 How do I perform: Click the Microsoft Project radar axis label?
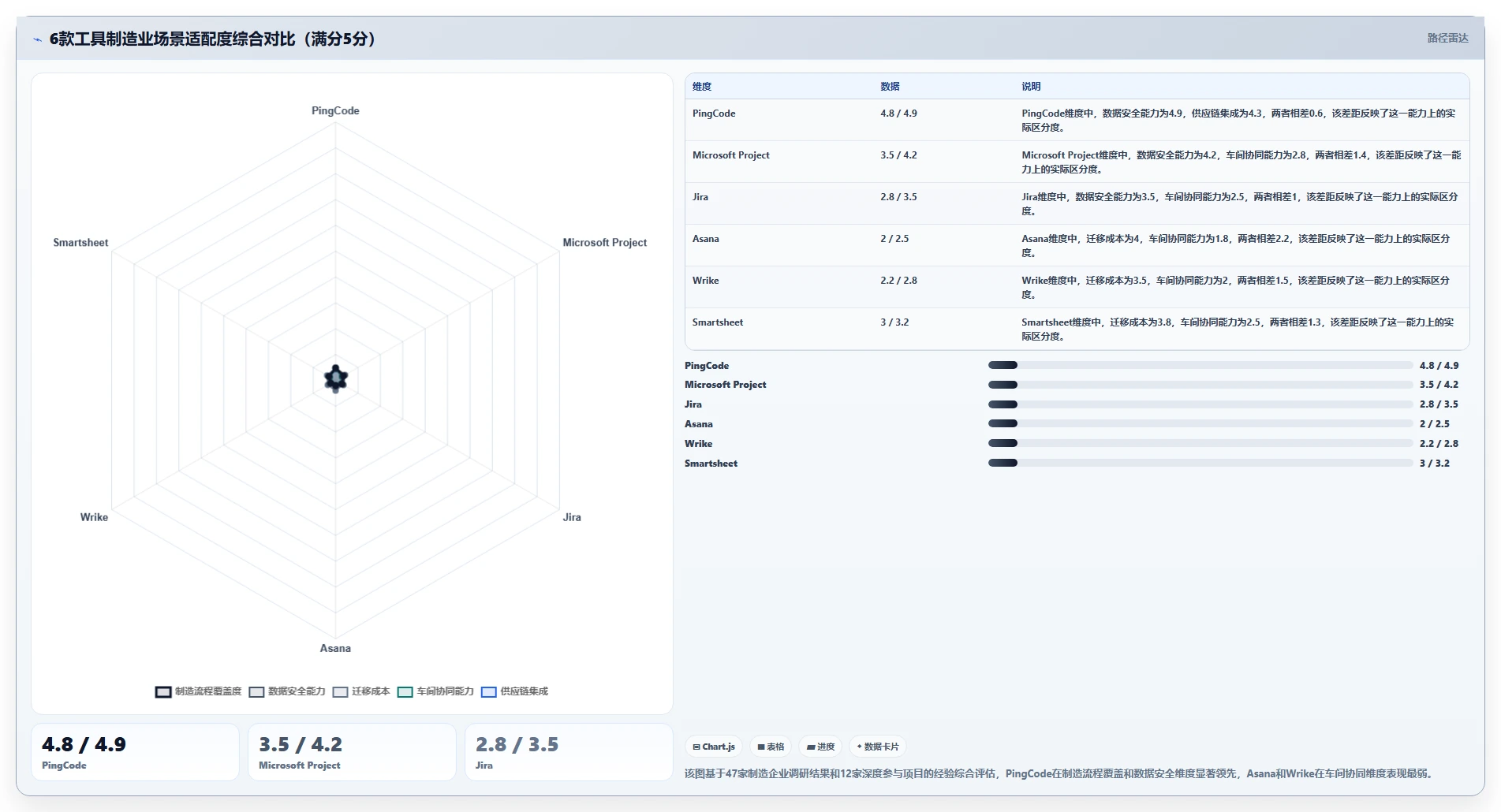pyautogui.click(x=604, y=243)
